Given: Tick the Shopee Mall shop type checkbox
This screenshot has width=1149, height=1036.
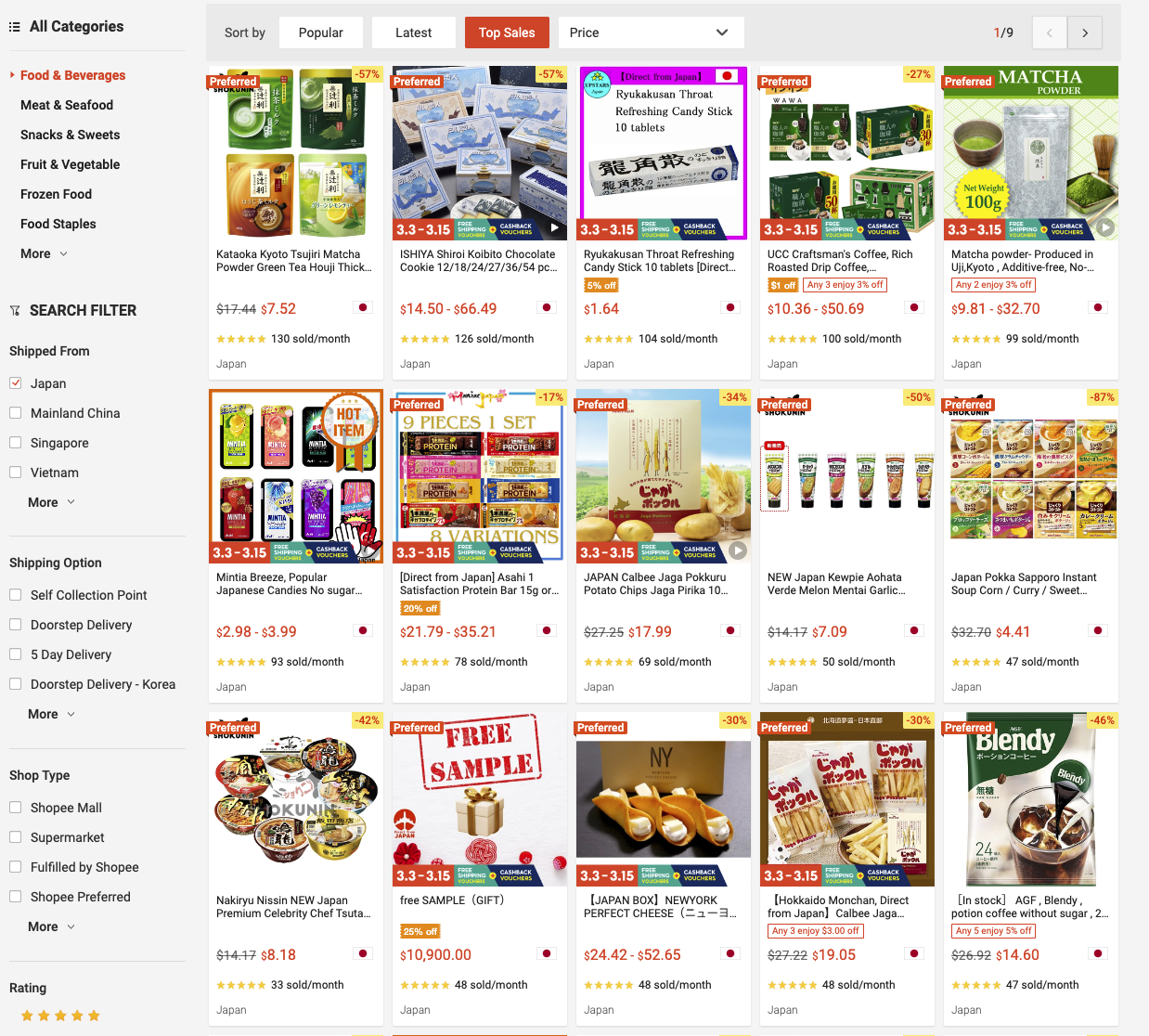Looking at the screenshot, I should point(16,808).
